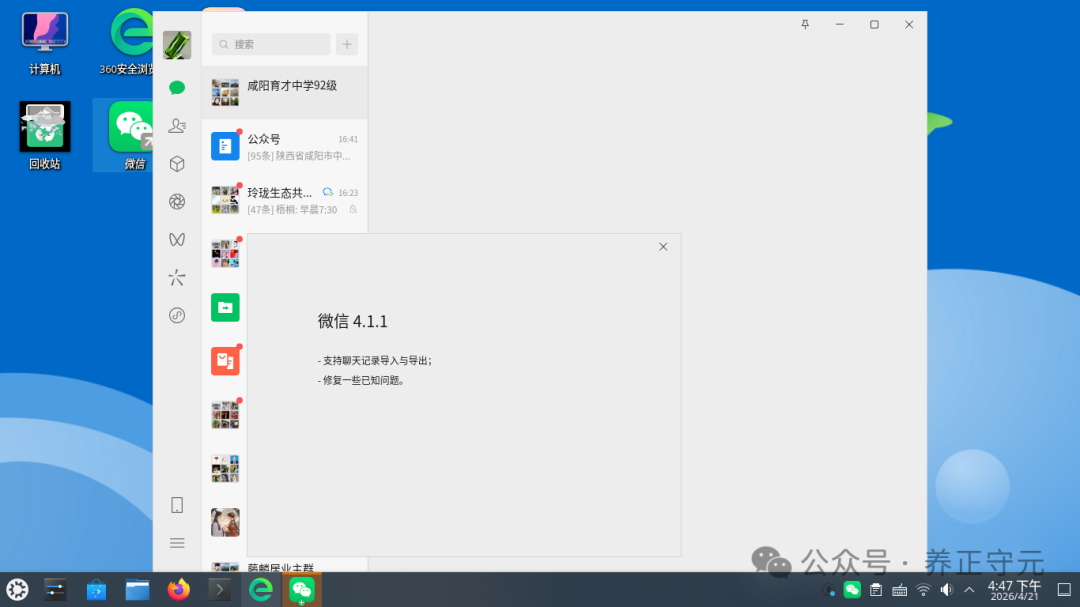This screenshot has height=607, width=1080.
Task: Open the group chat below 玲珑生态共...
Action: click(x=225, y=254)
